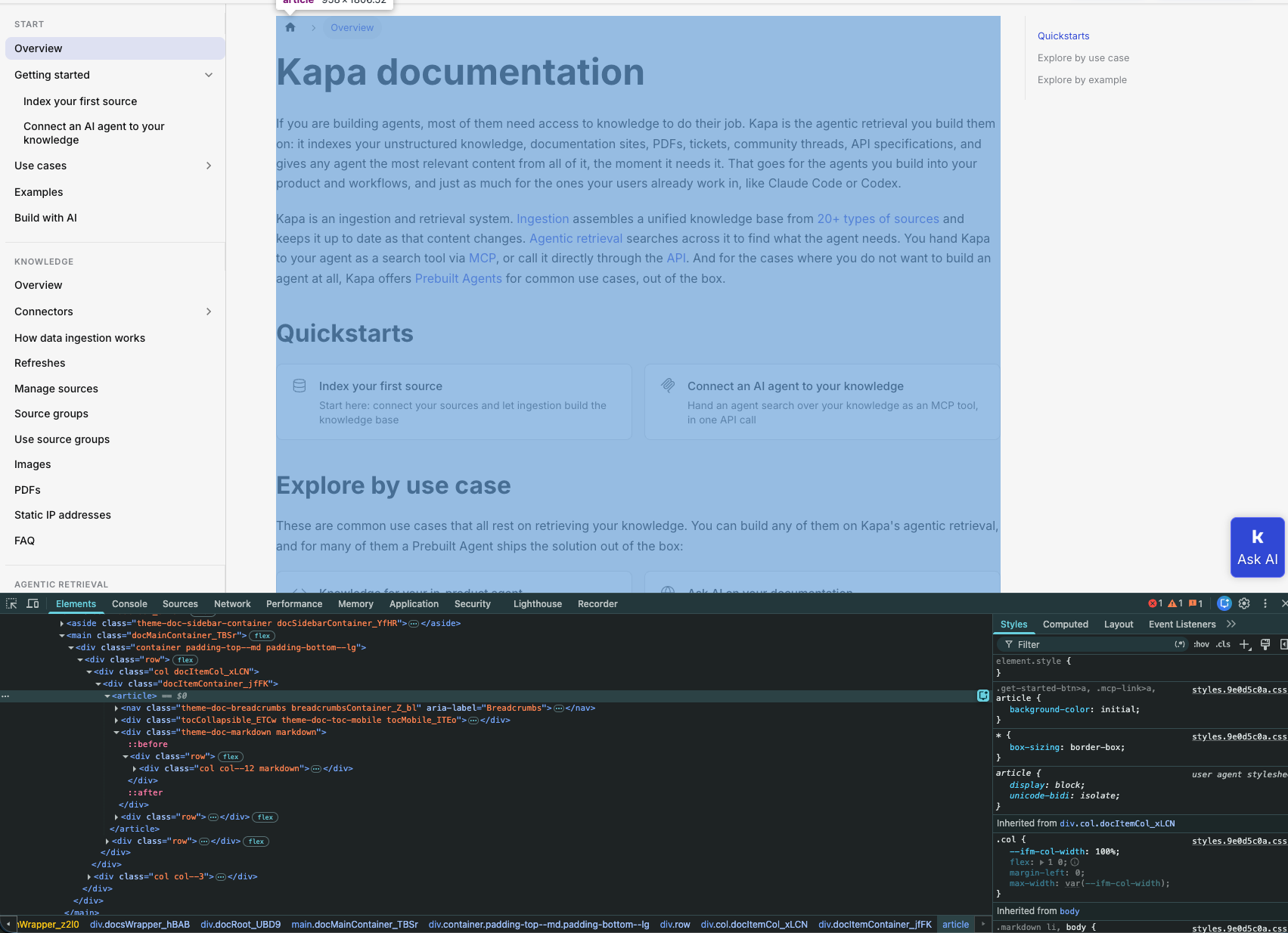1288x933 pixels.
Task: Open the Performance tab
Action: 294,603
